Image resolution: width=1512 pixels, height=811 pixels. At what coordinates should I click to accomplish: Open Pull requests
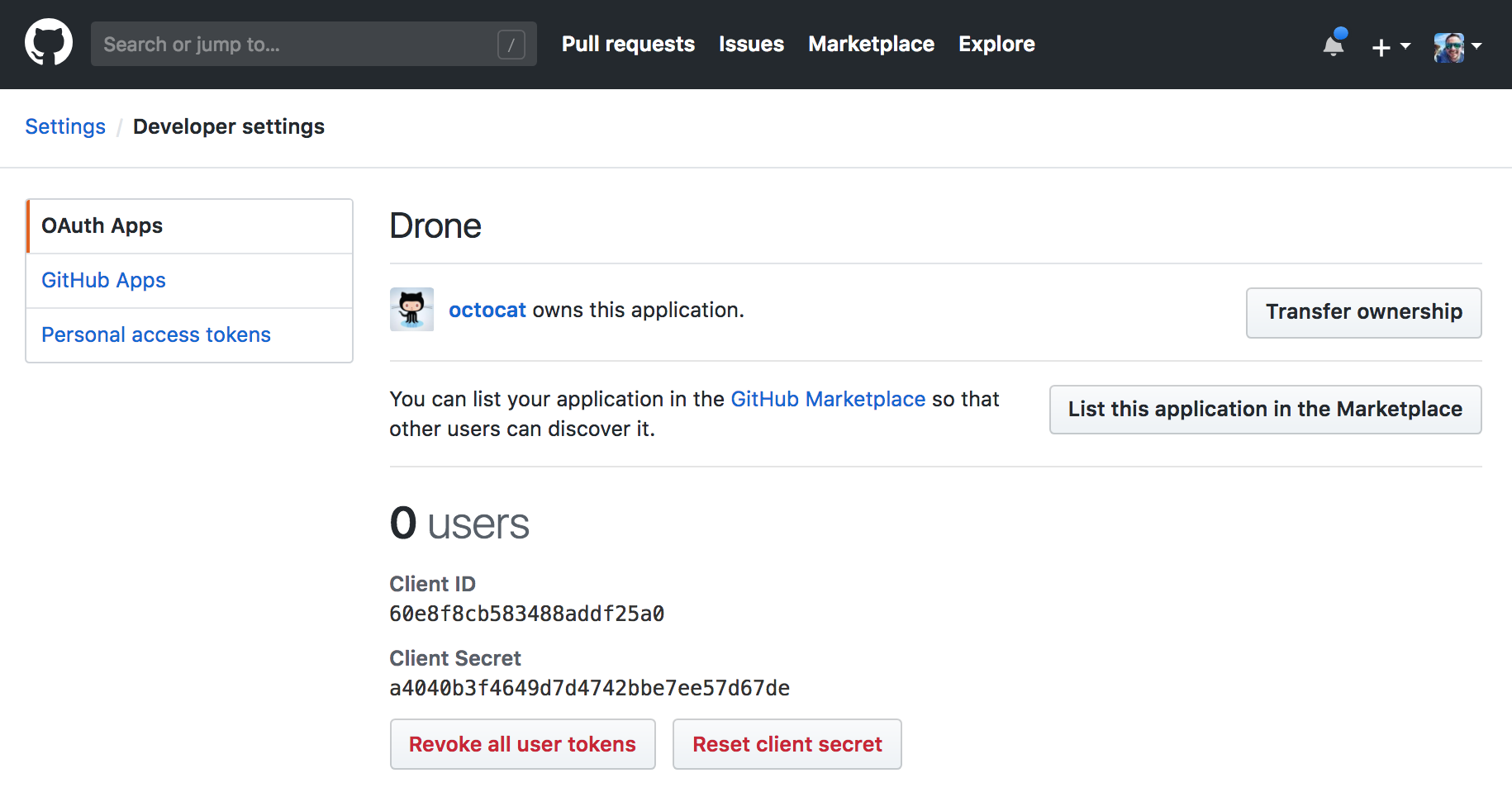(628, 44)
